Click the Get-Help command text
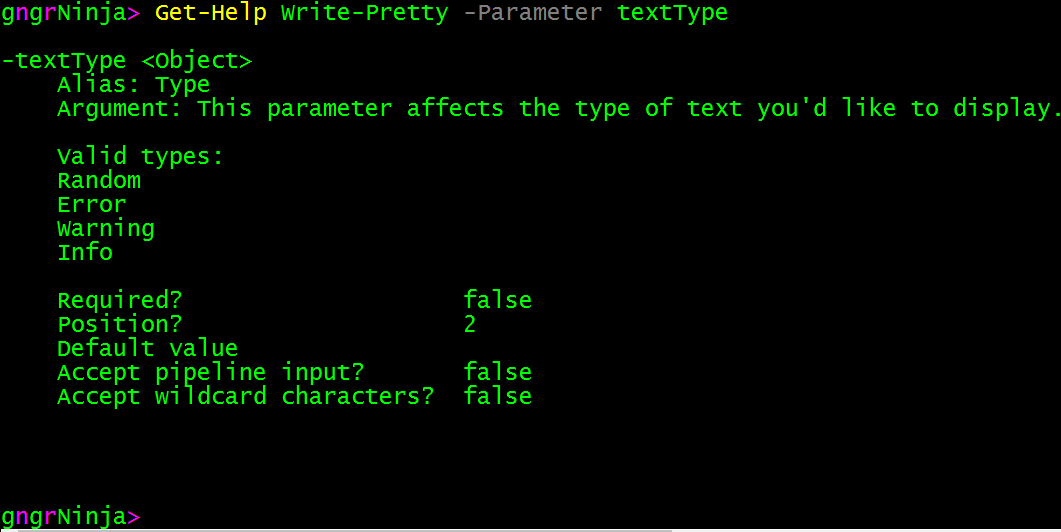This screenshot has width=1061, height=532. (x=210, y=13)
